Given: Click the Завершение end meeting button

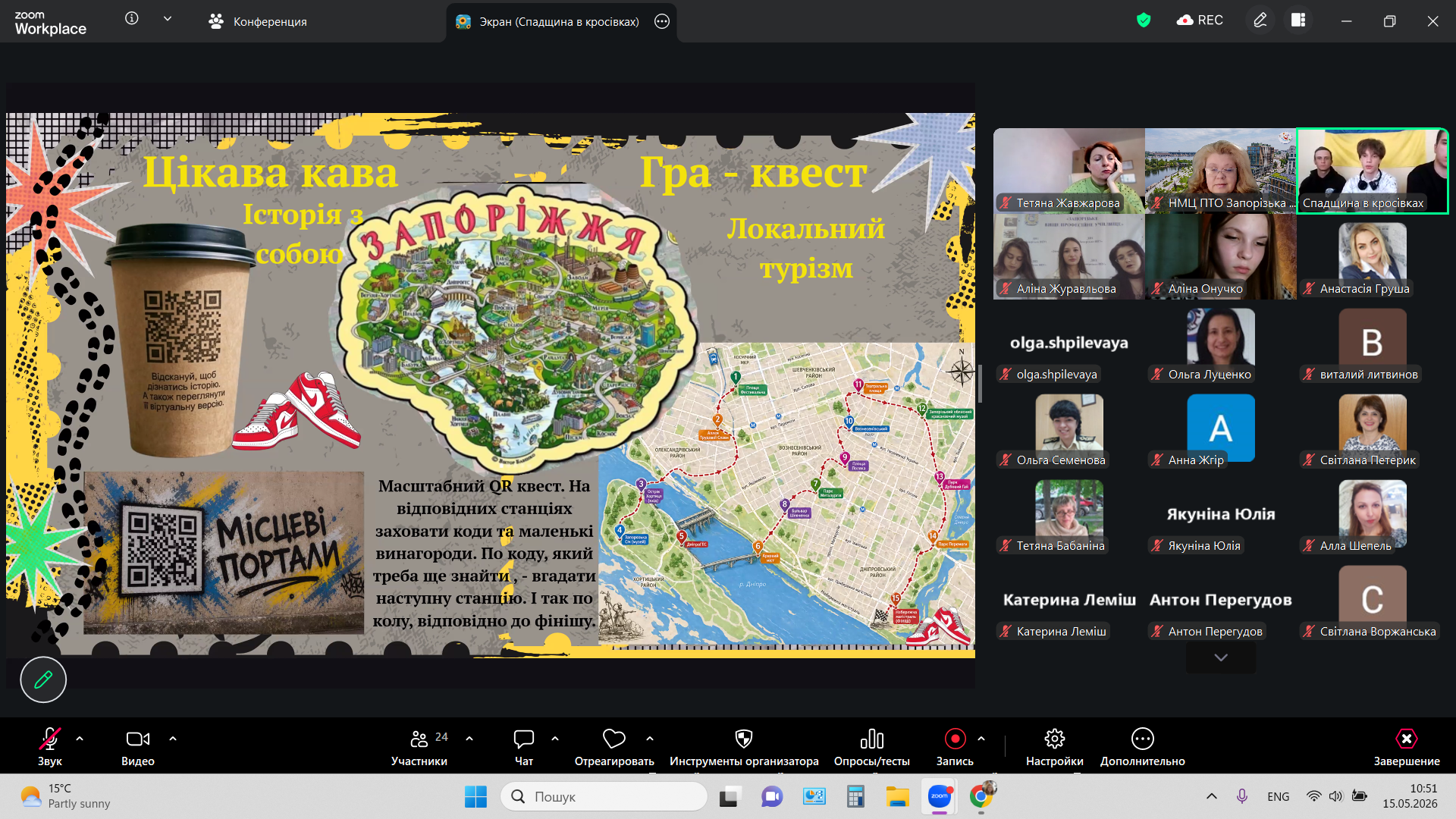Looking at the screenshot, I should pyautogui.click(x=1407, y=747).
